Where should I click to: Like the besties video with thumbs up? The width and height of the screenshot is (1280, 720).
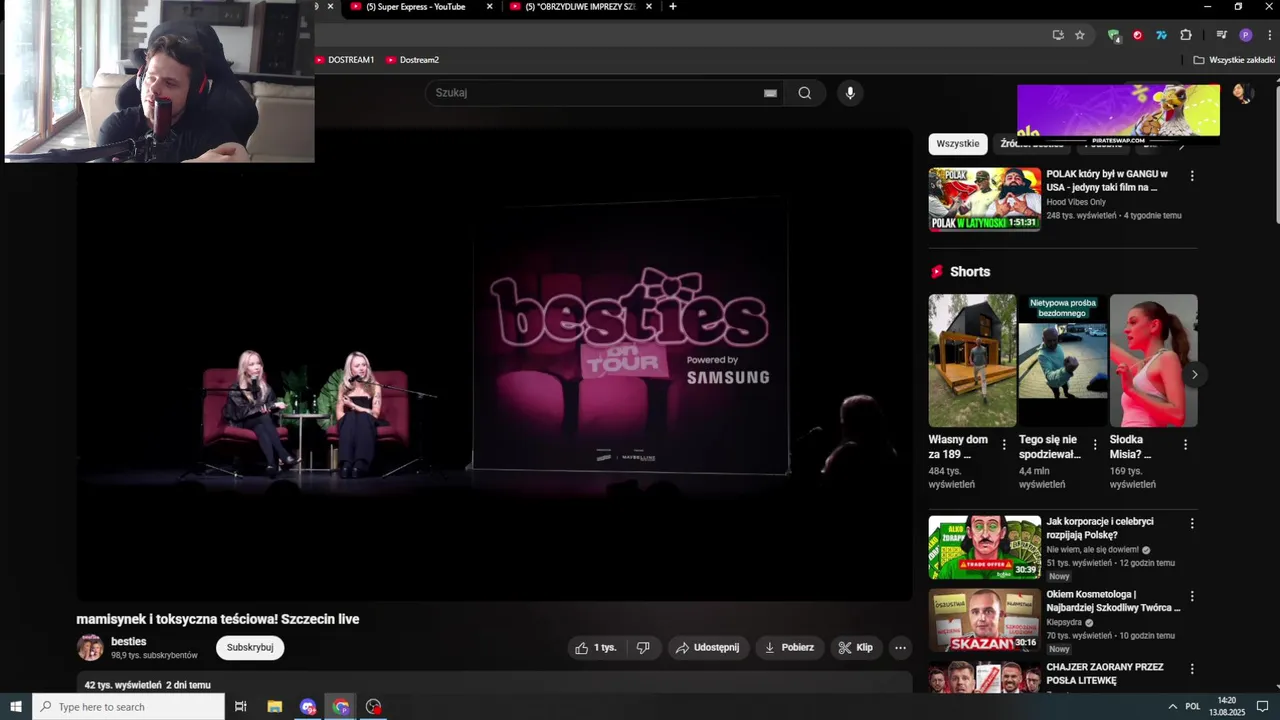[595, 648]
